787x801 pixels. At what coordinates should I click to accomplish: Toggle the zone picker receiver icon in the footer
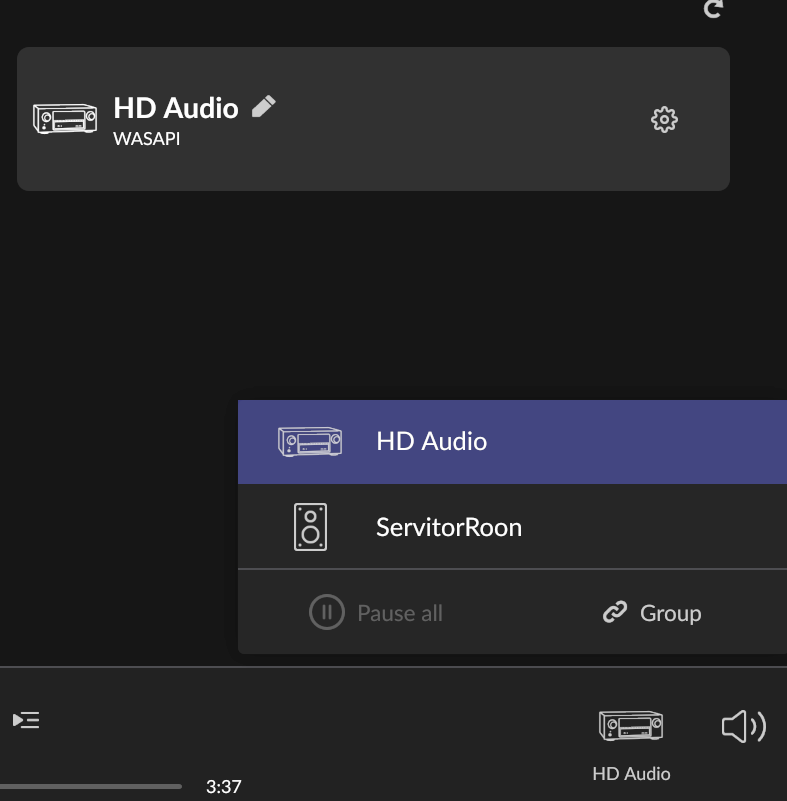tap(630, 726)
